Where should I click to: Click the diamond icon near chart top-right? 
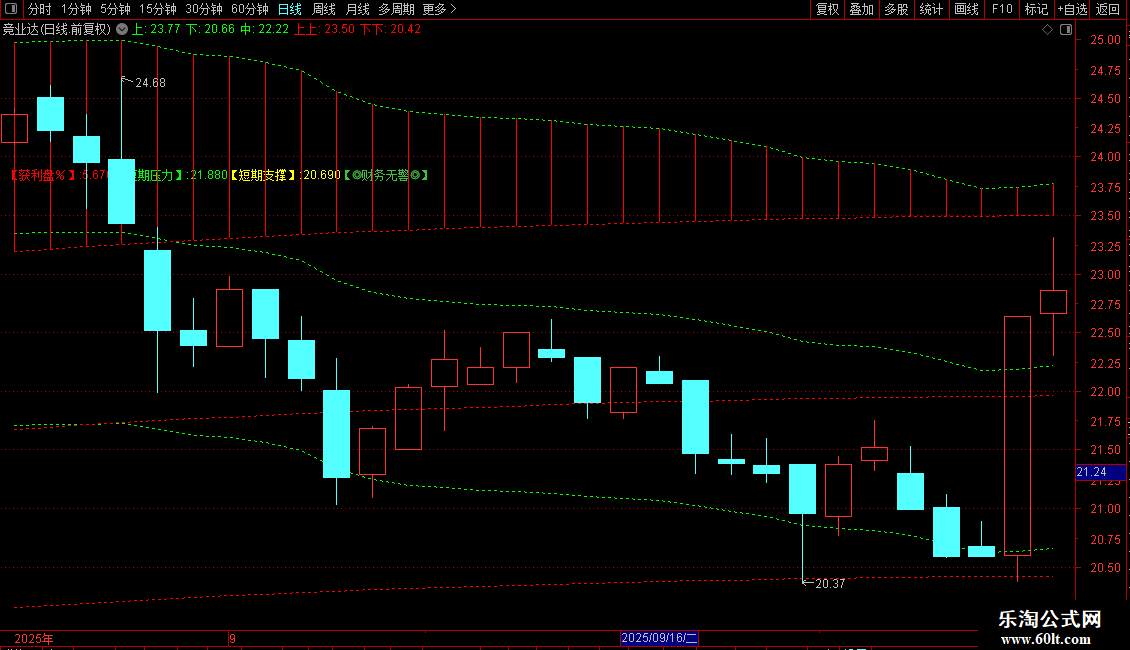(1048, 30)
